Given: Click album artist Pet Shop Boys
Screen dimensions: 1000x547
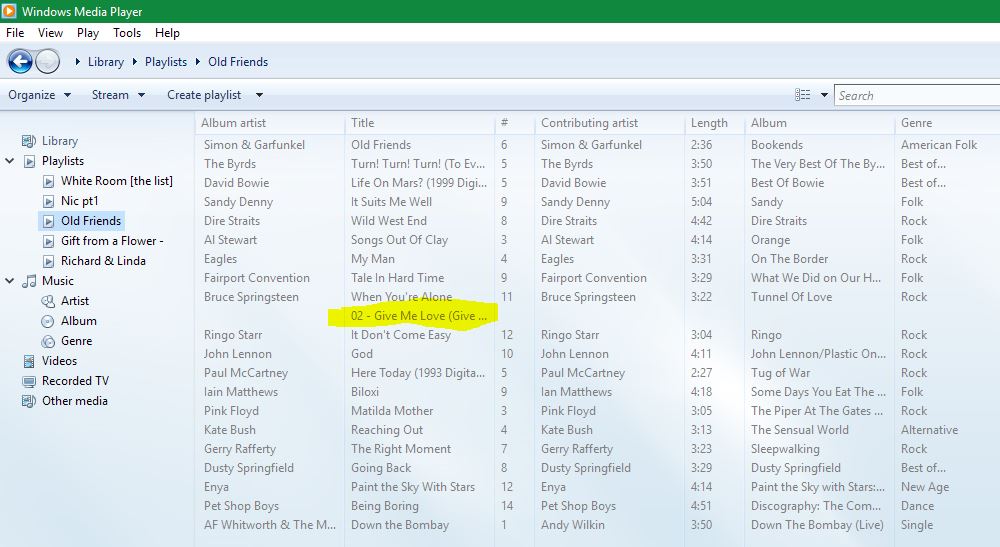Looking at the screenshot, I should click(x=241, y=506).
